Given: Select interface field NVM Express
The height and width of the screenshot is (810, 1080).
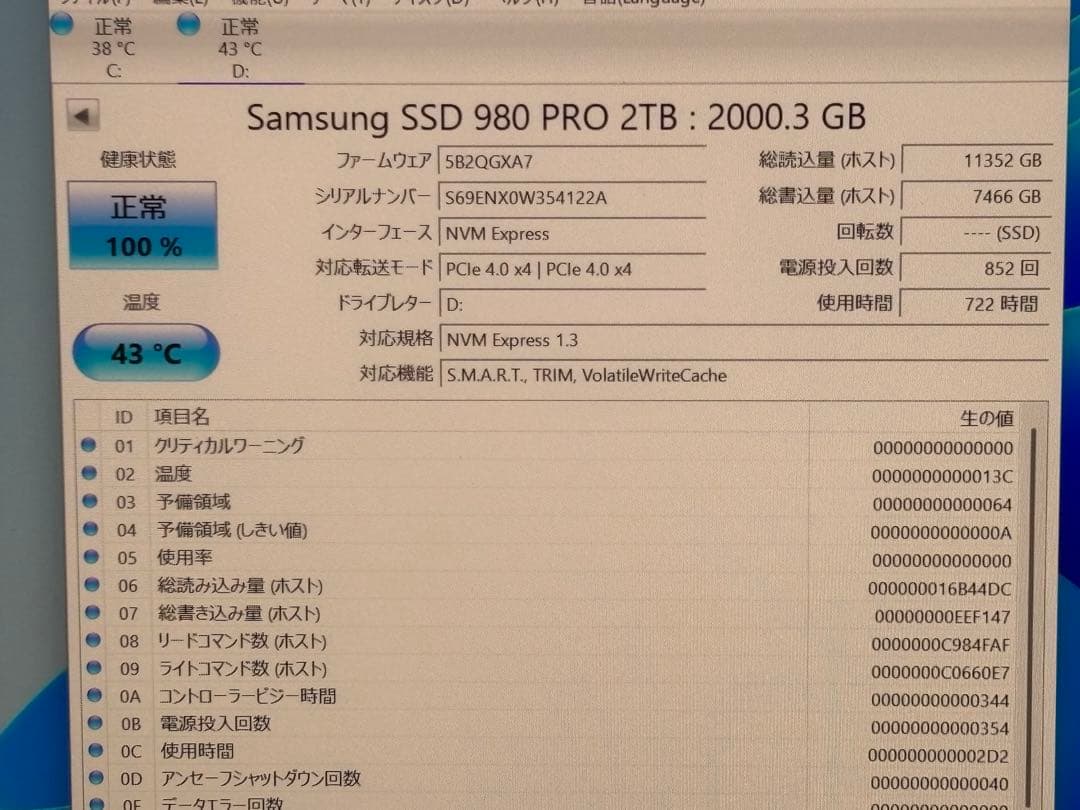Looking at the screenshot, I should pyautogui.click(x=572, y=234).
